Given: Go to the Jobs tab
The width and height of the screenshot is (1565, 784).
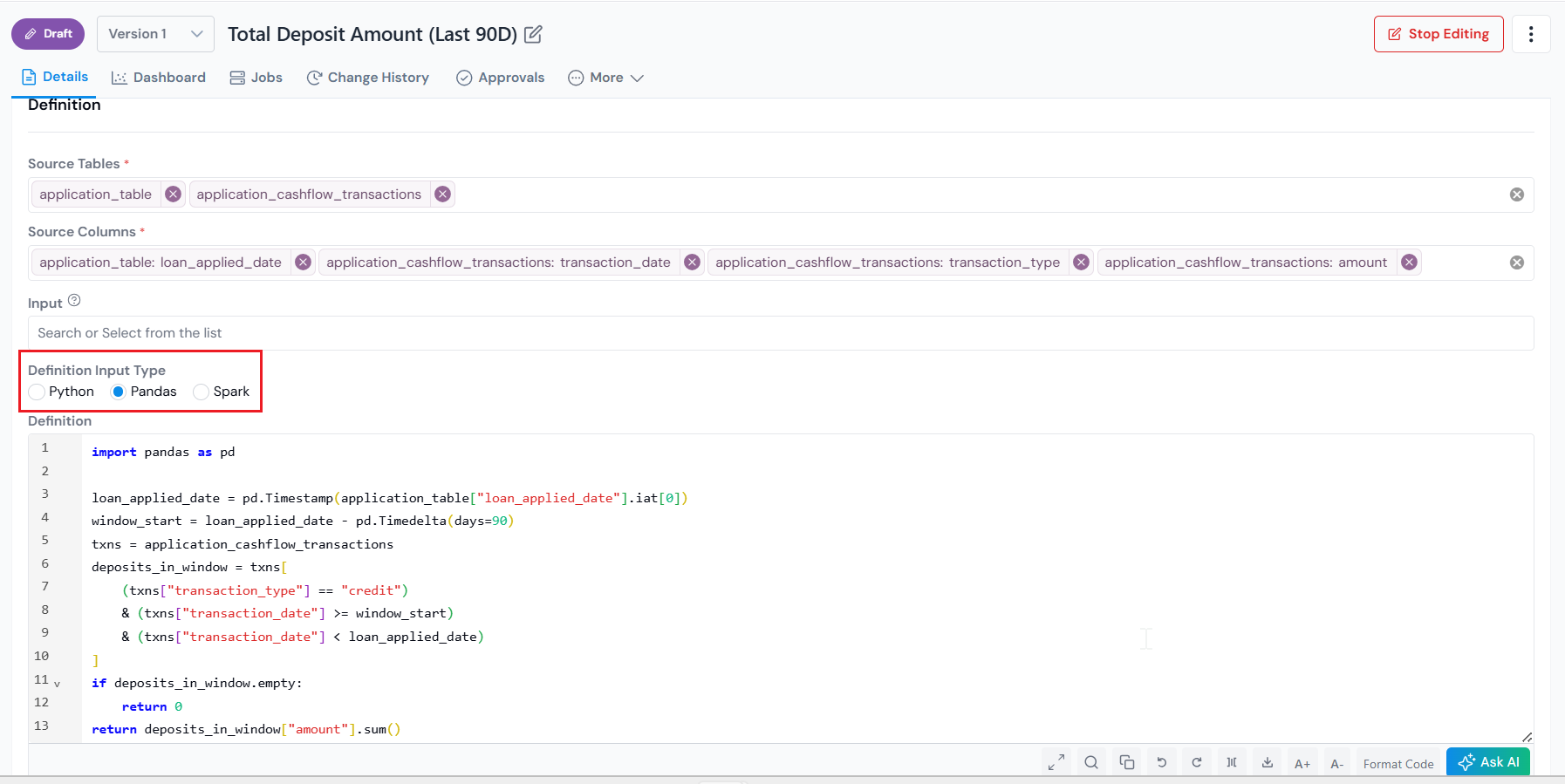Looking at the screenshot, I should point(256,78).
